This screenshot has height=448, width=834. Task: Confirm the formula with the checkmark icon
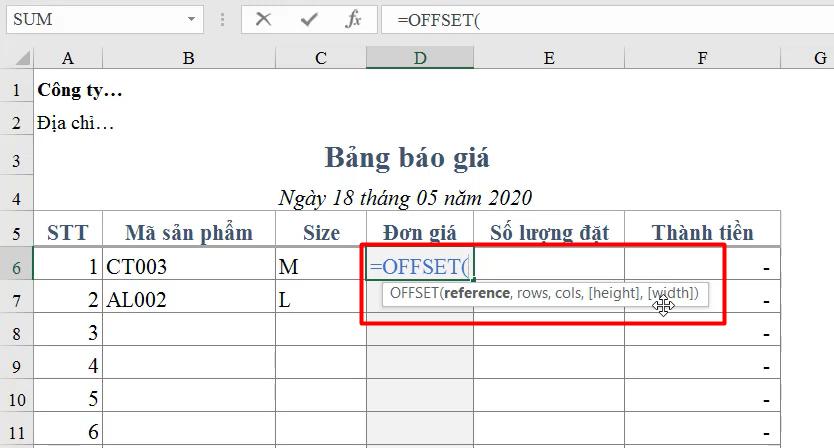tap(308, 20)
